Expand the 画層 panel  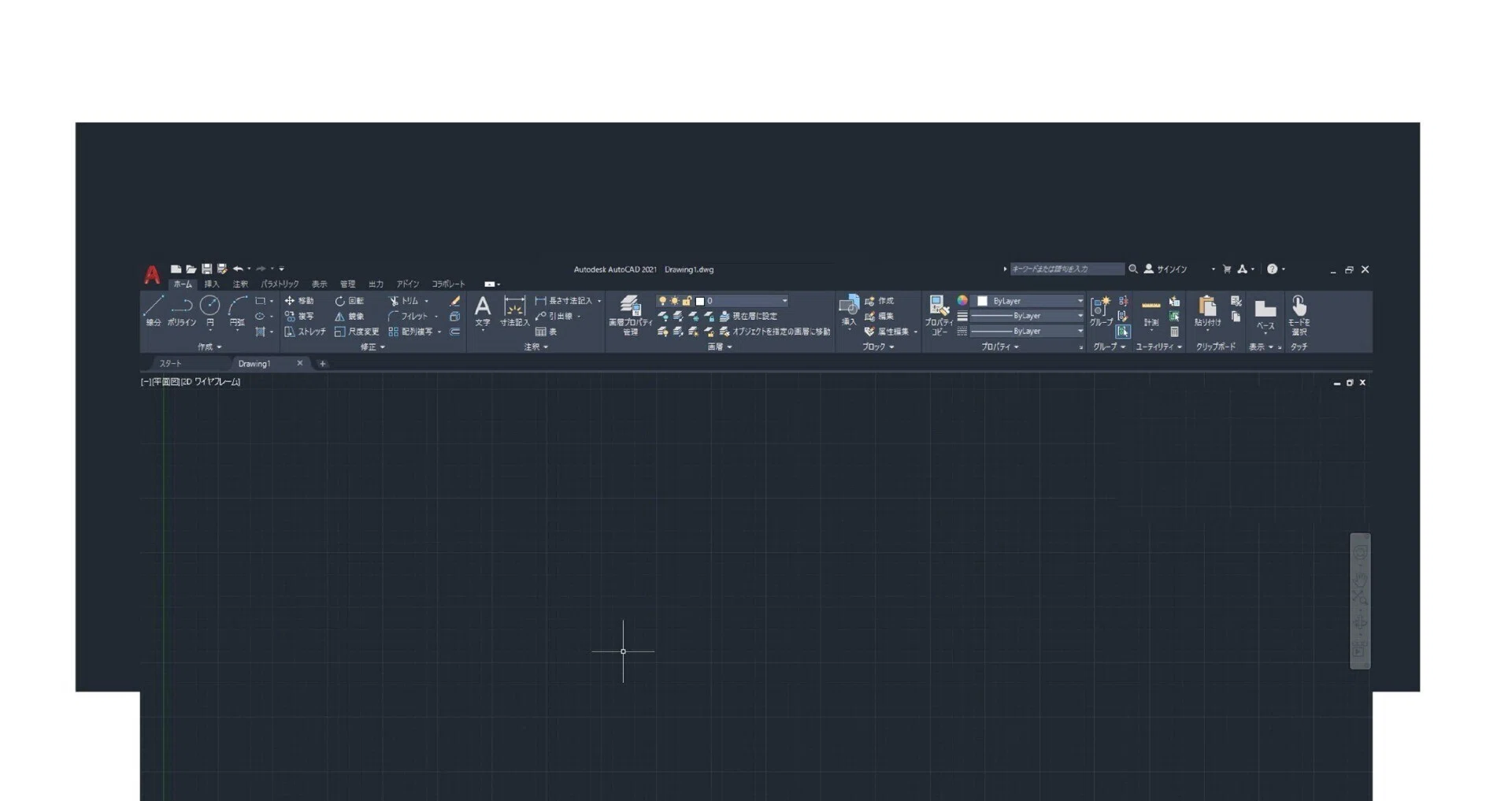pyautogui.click(x=720, y=347)
